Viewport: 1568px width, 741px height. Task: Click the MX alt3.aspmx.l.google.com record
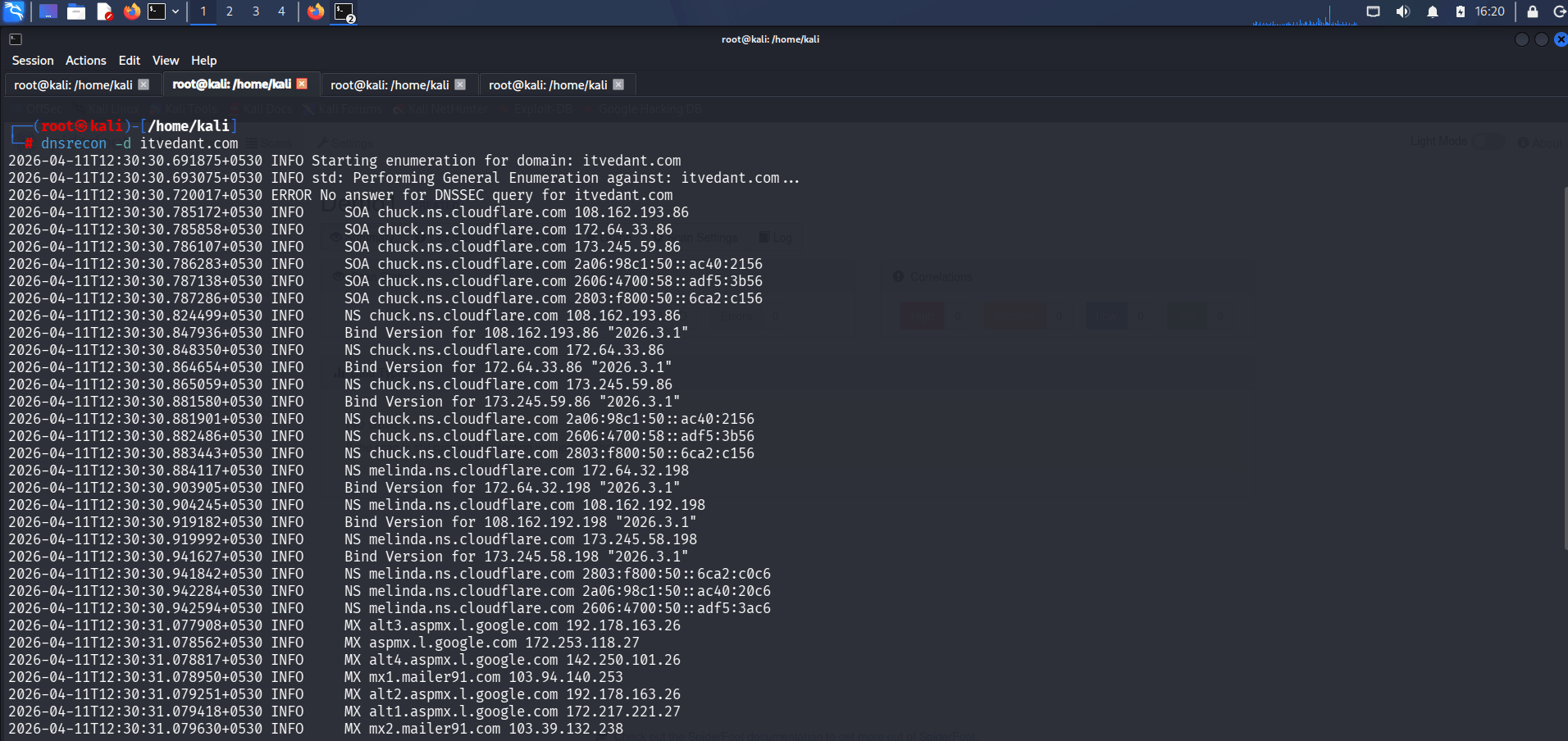tap(344, 625)
